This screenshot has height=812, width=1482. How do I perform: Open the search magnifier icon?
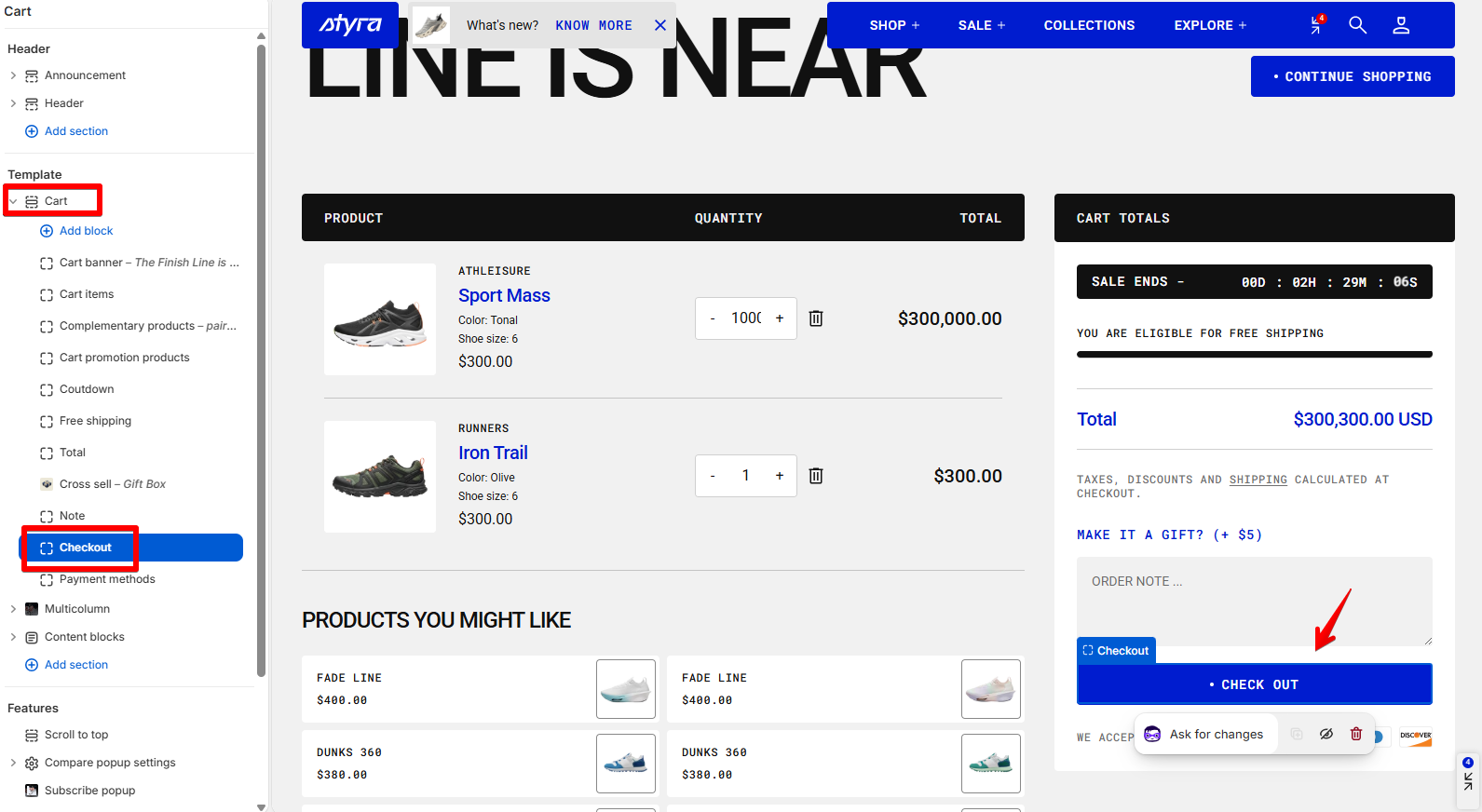pyautogui.click(x=1358, y=25)
